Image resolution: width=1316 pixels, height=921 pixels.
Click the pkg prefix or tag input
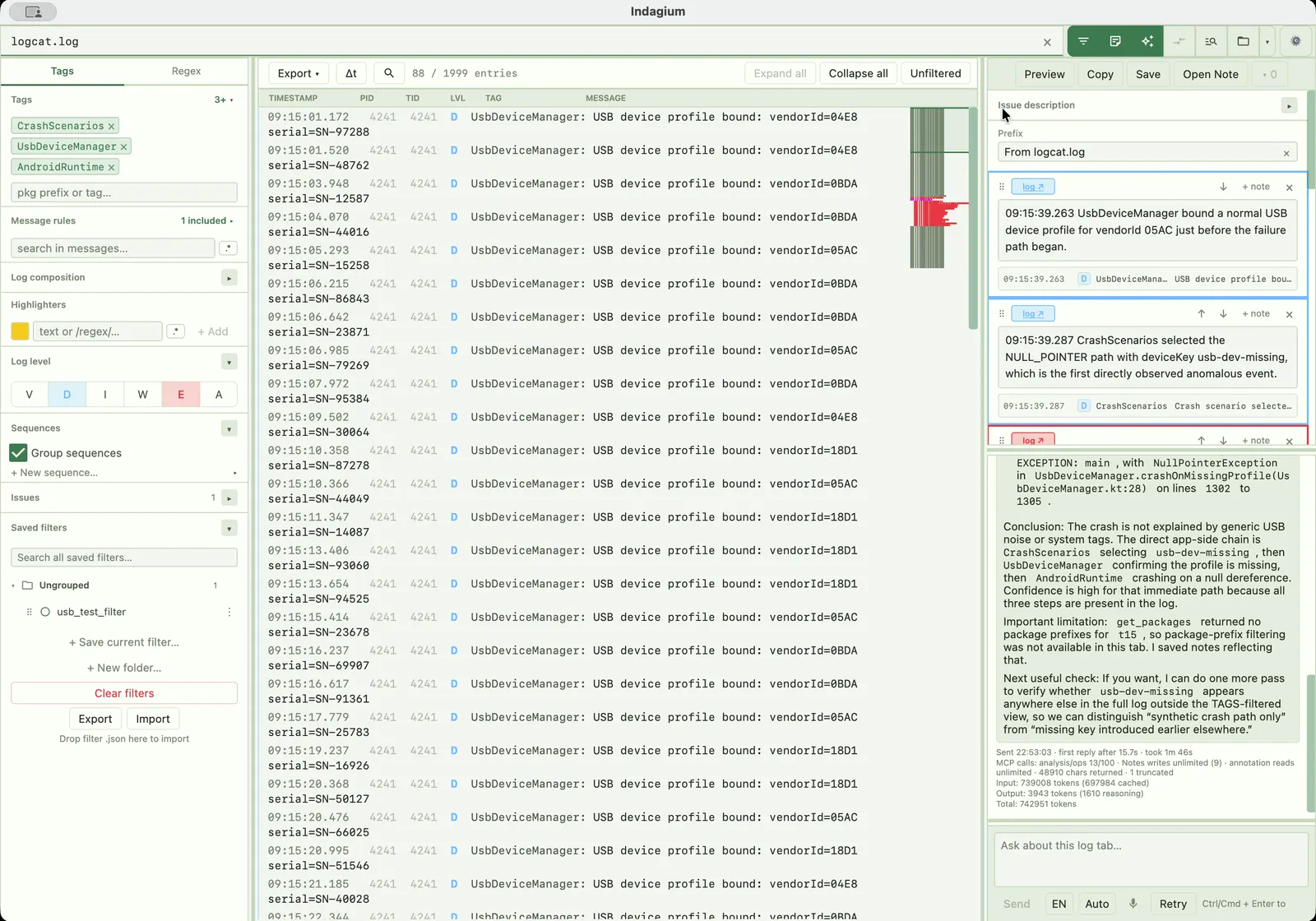(x=124, y=192)
